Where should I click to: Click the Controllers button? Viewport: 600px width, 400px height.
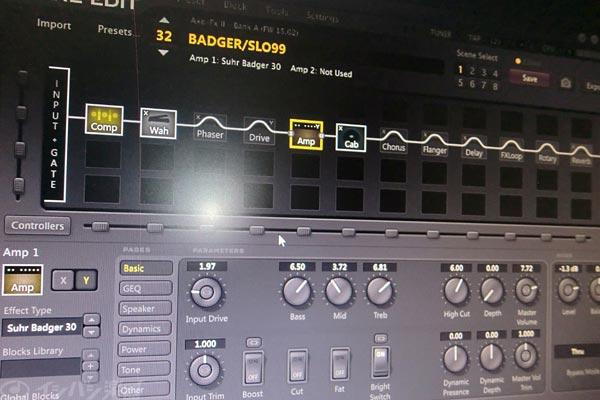coord(38,226)
